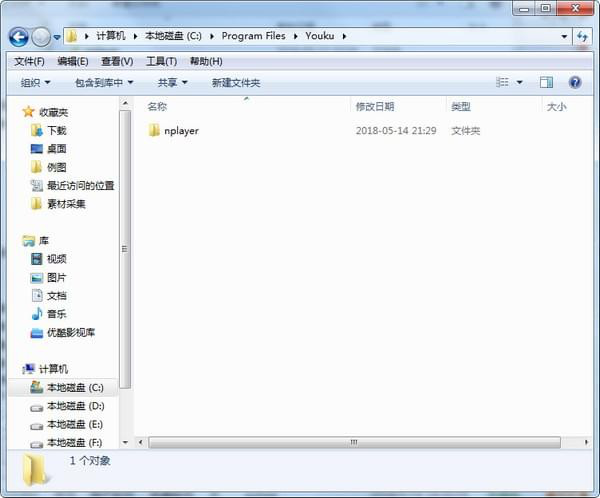
Task: Close the Youku Explorer window
Action: tap(576, 8)
